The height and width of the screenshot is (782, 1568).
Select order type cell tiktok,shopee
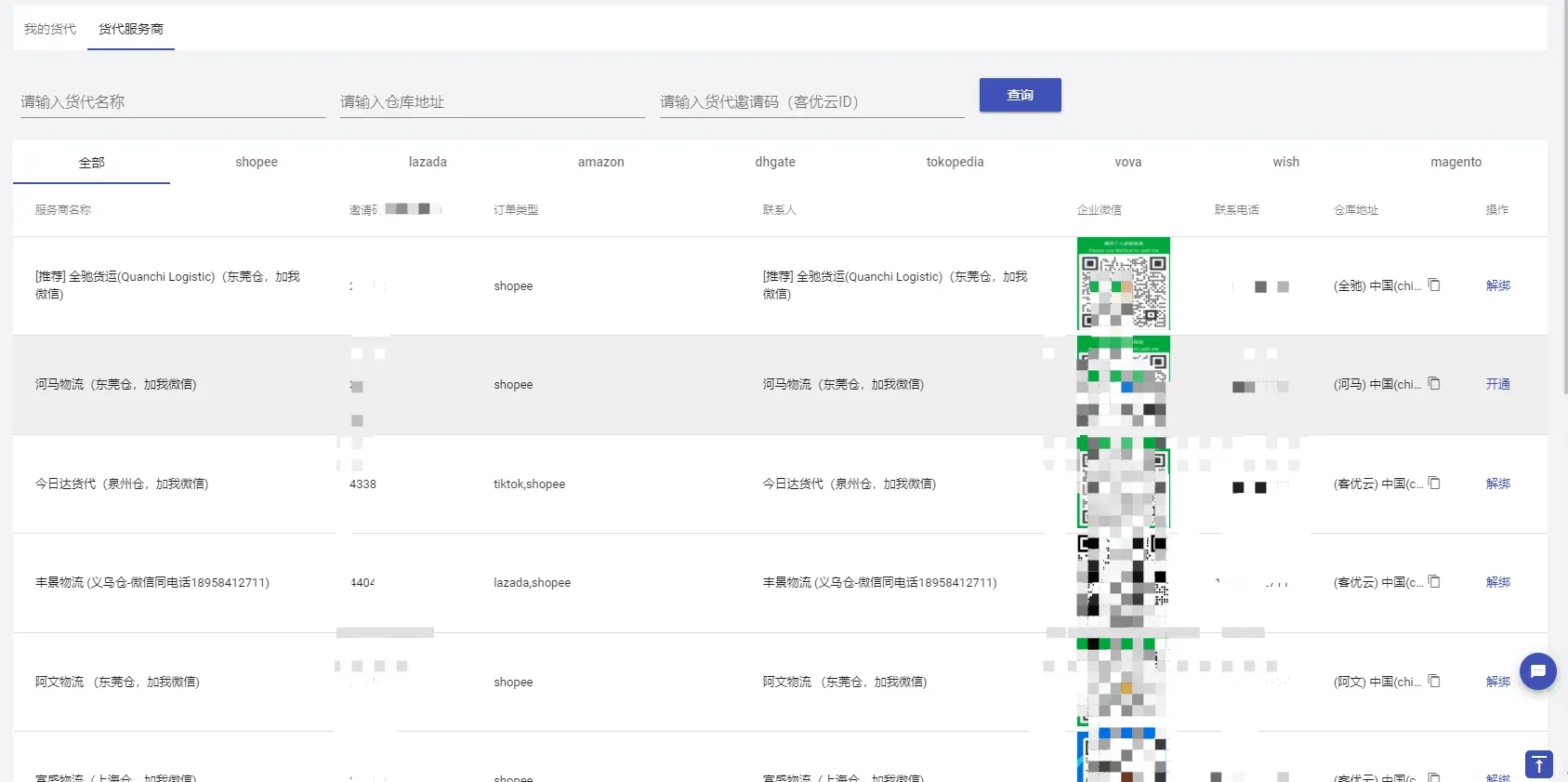tap(529, 484)
